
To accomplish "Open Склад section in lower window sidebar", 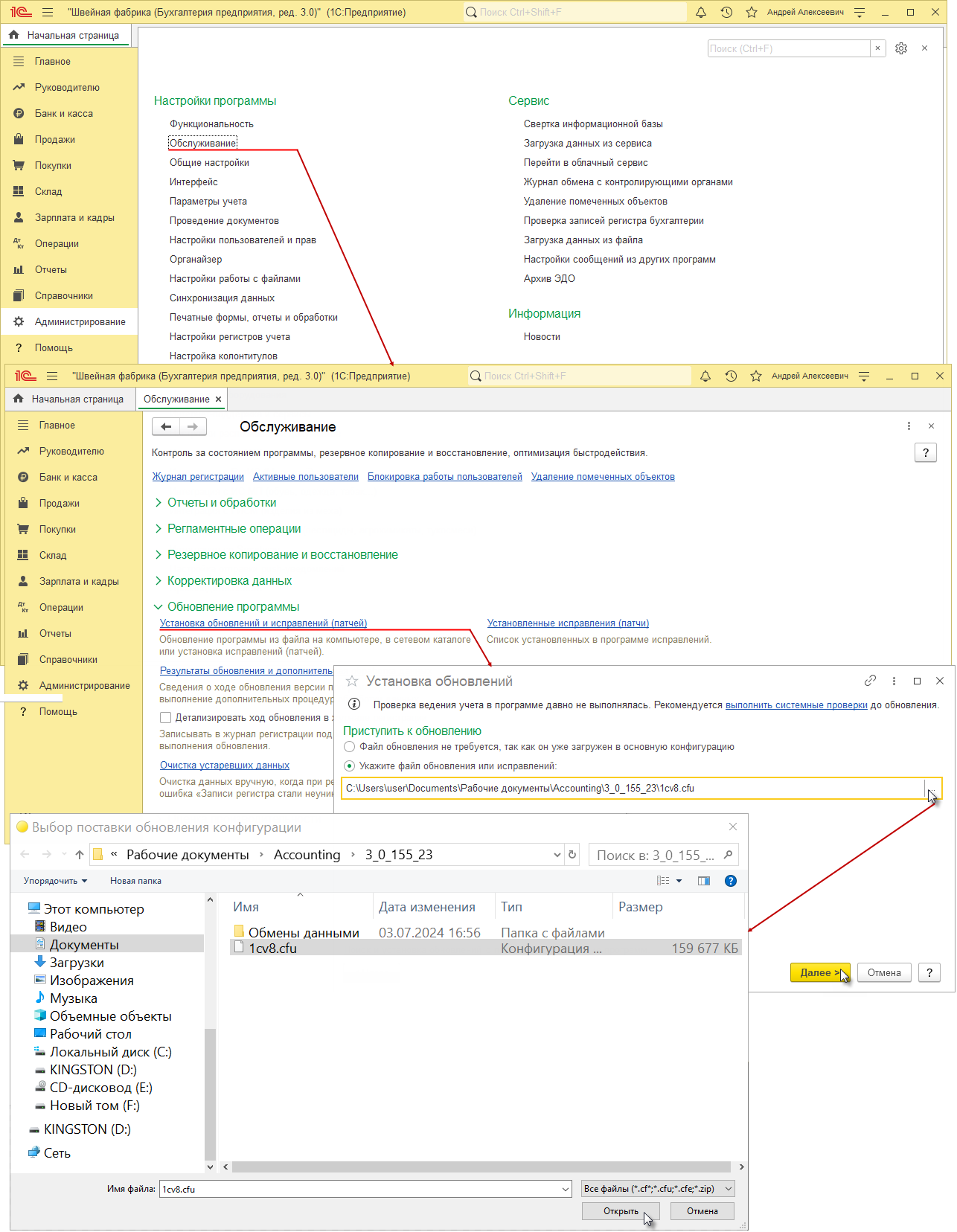I will pos(53,555).
